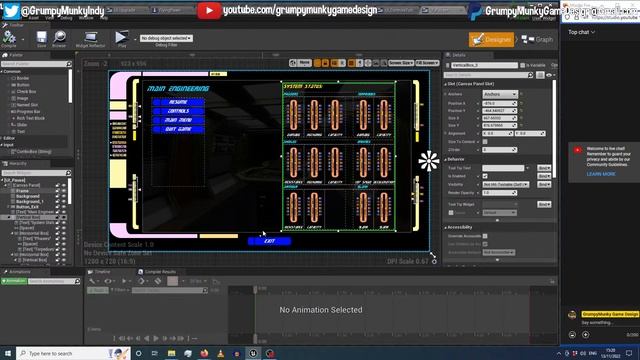
Task: Select Button widget in the palette
Action: coord(23,85)
